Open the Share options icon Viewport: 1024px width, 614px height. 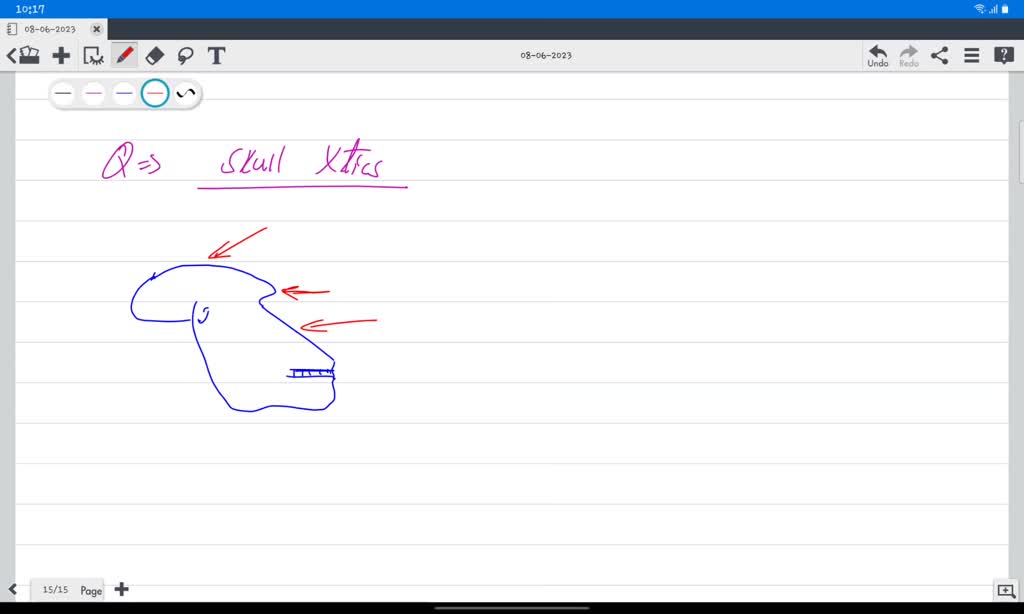point(939,56)
